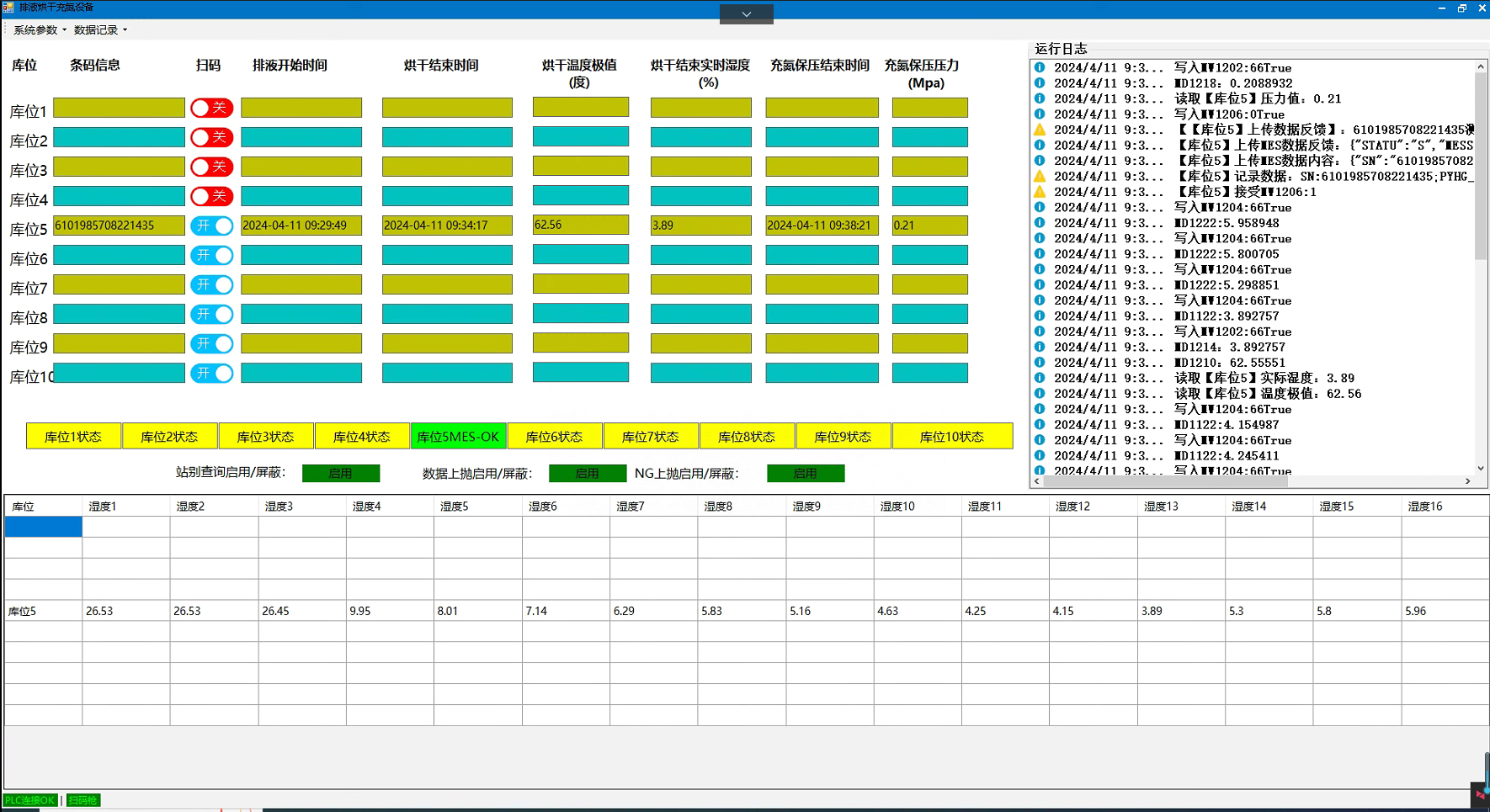Select the 库位5MES-OK status tab
The image size is (1490, 812).
(x=458, y=437)
